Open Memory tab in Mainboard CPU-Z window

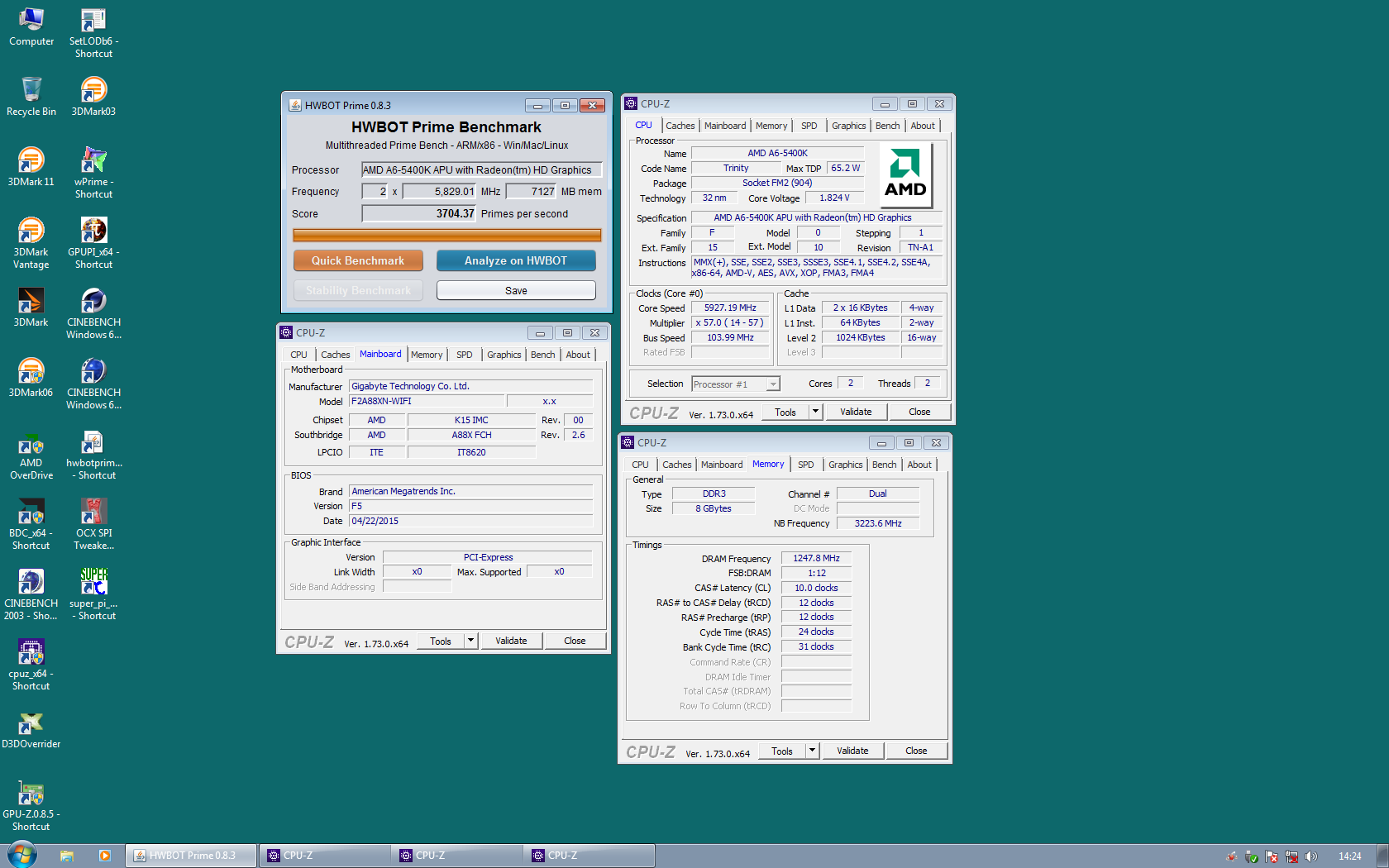point(427,355)
